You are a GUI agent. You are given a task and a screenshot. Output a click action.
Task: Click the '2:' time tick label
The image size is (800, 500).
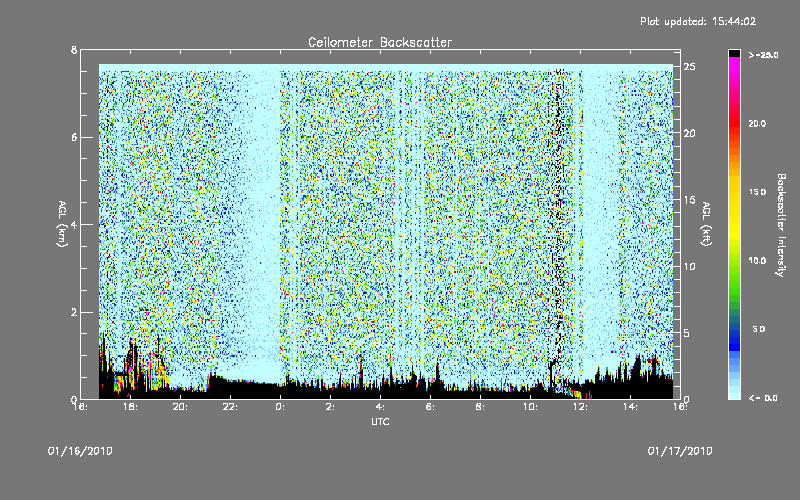point(330,407)
